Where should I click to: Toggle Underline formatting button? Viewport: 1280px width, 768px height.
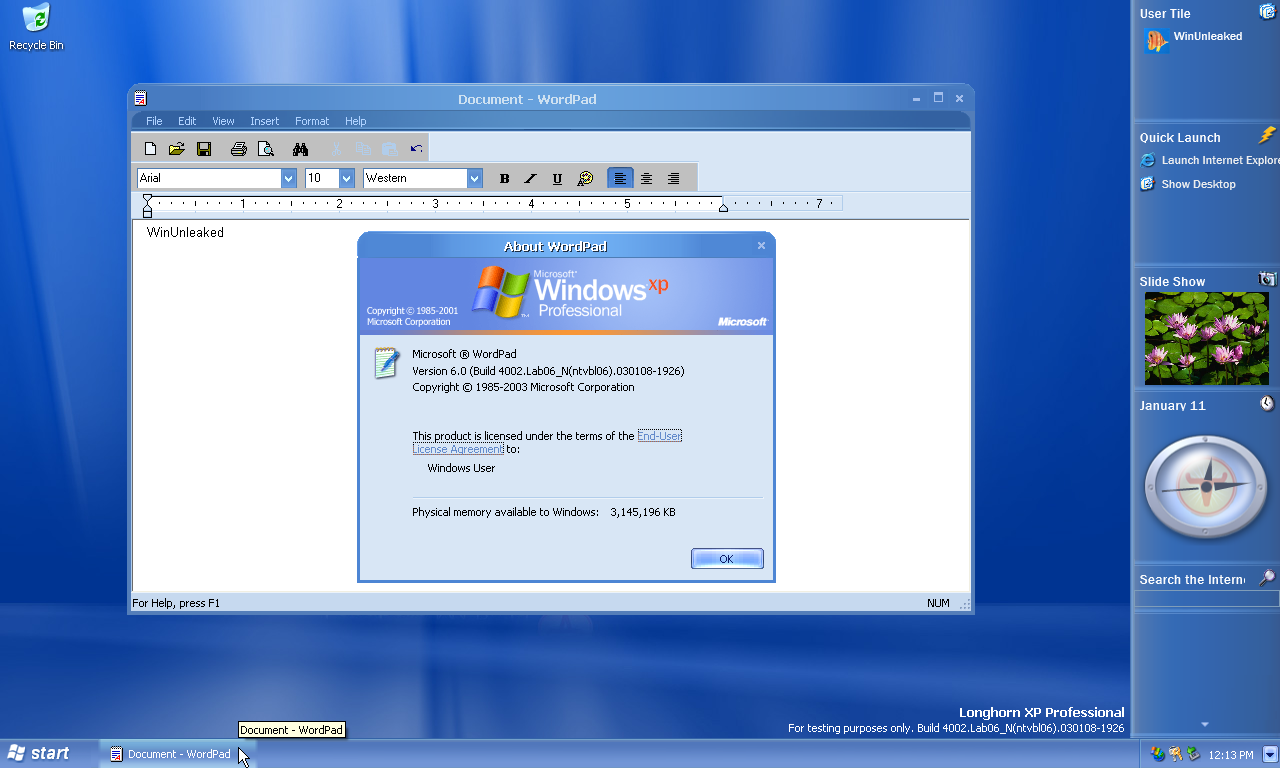(558, 178)
